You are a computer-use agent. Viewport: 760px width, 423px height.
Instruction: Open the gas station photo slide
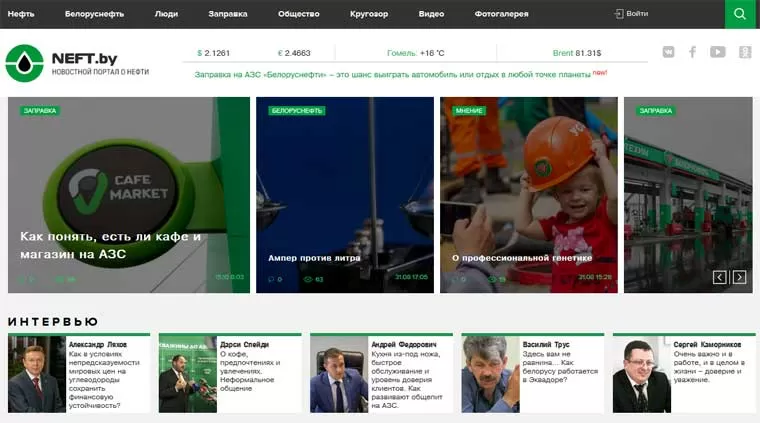(x=688, y=195)
